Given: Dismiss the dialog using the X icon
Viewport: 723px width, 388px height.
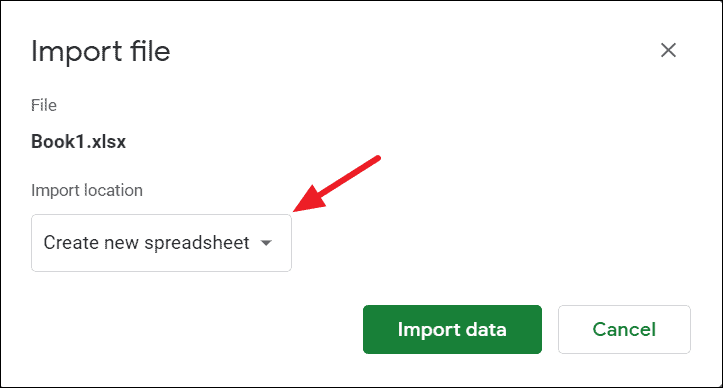Looking at the screenshot, I should pyautogui.click(x=668, y=50).
